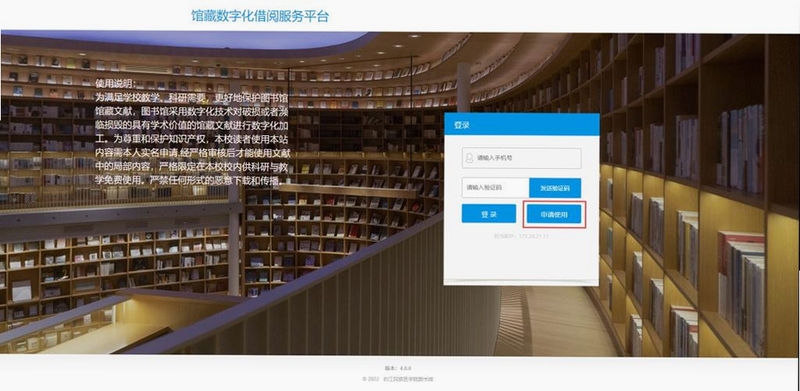Open the 申请使用 application button
Screen dimensions: 800x391
(x=554, y=214)
